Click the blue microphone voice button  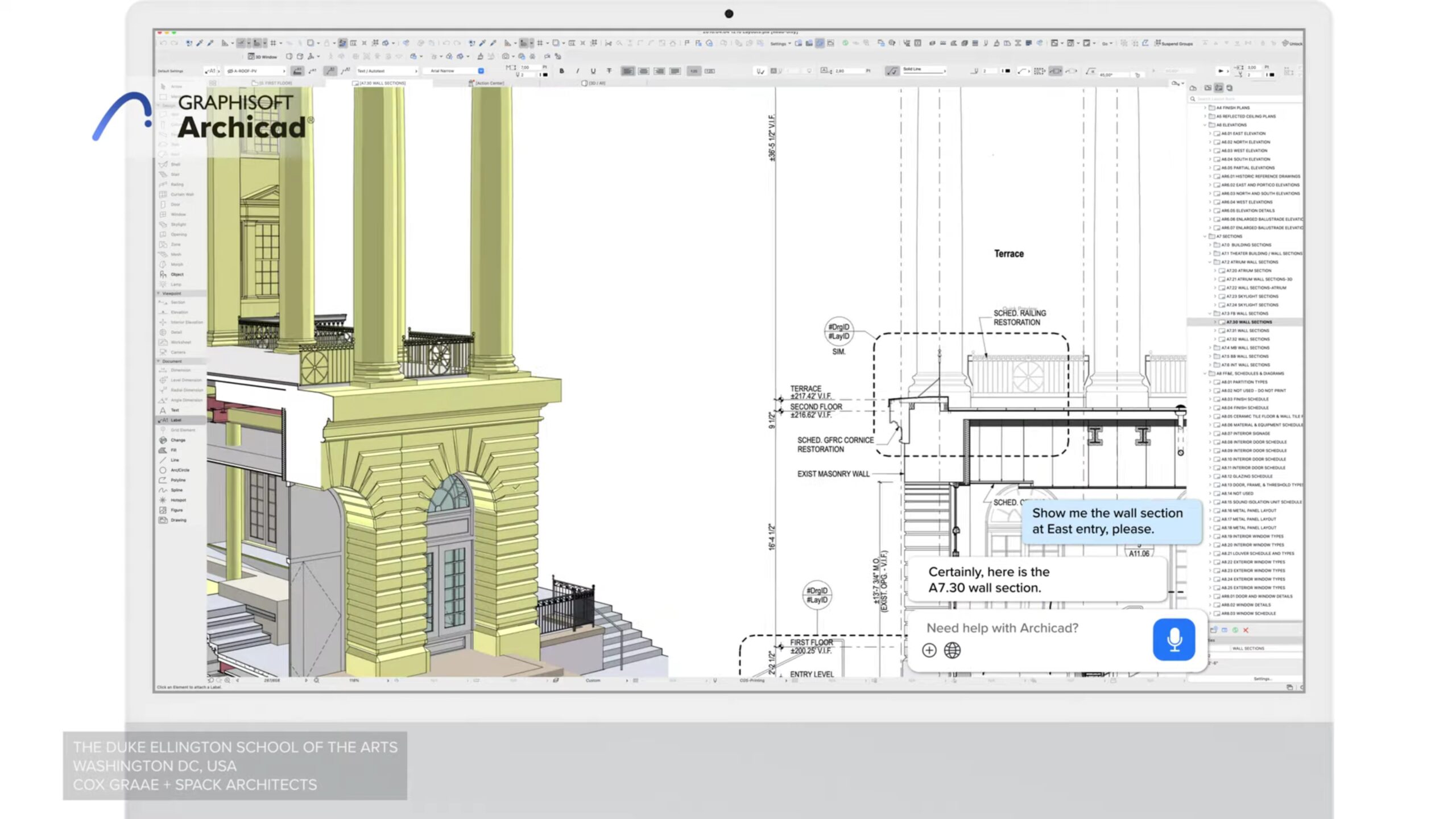point(1173,639)
